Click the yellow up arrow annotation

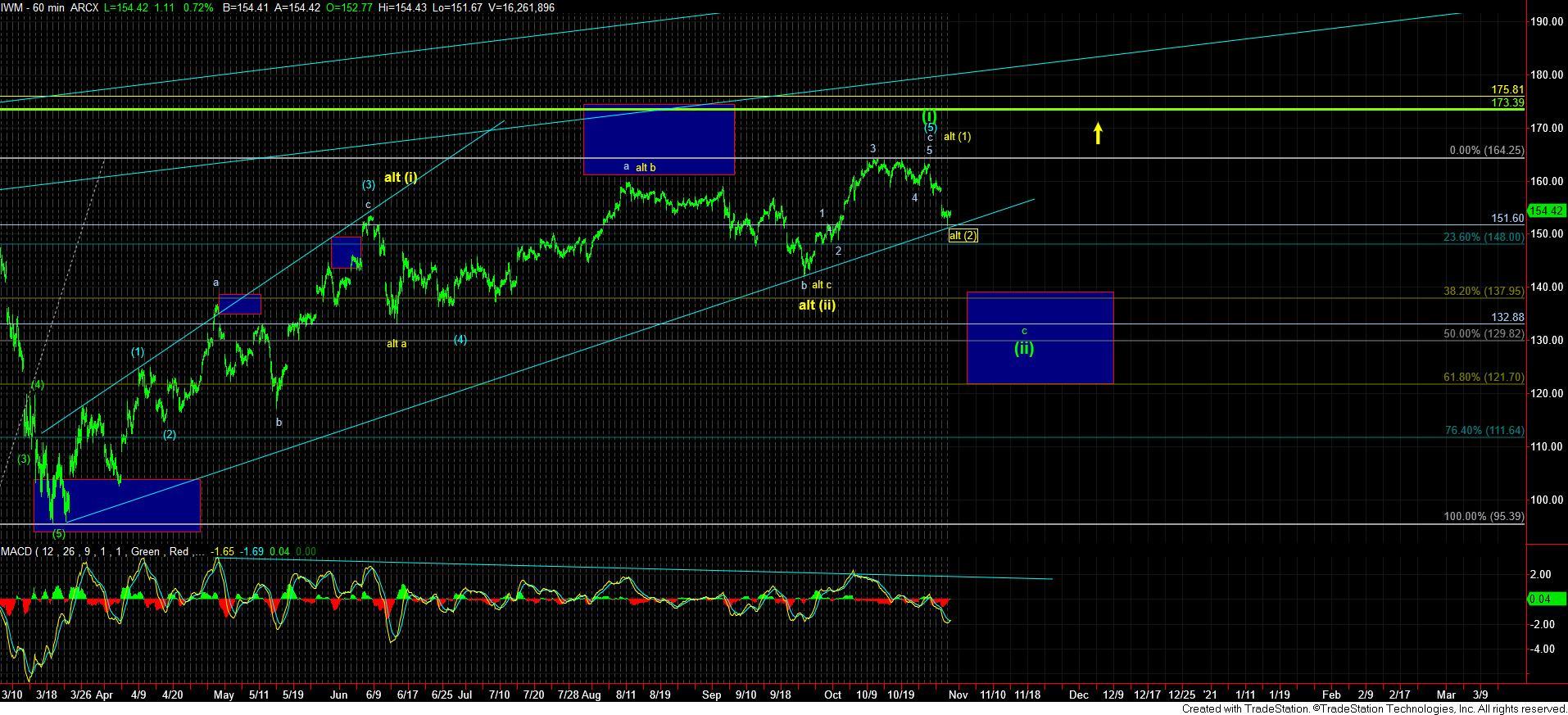(1098, 133)
